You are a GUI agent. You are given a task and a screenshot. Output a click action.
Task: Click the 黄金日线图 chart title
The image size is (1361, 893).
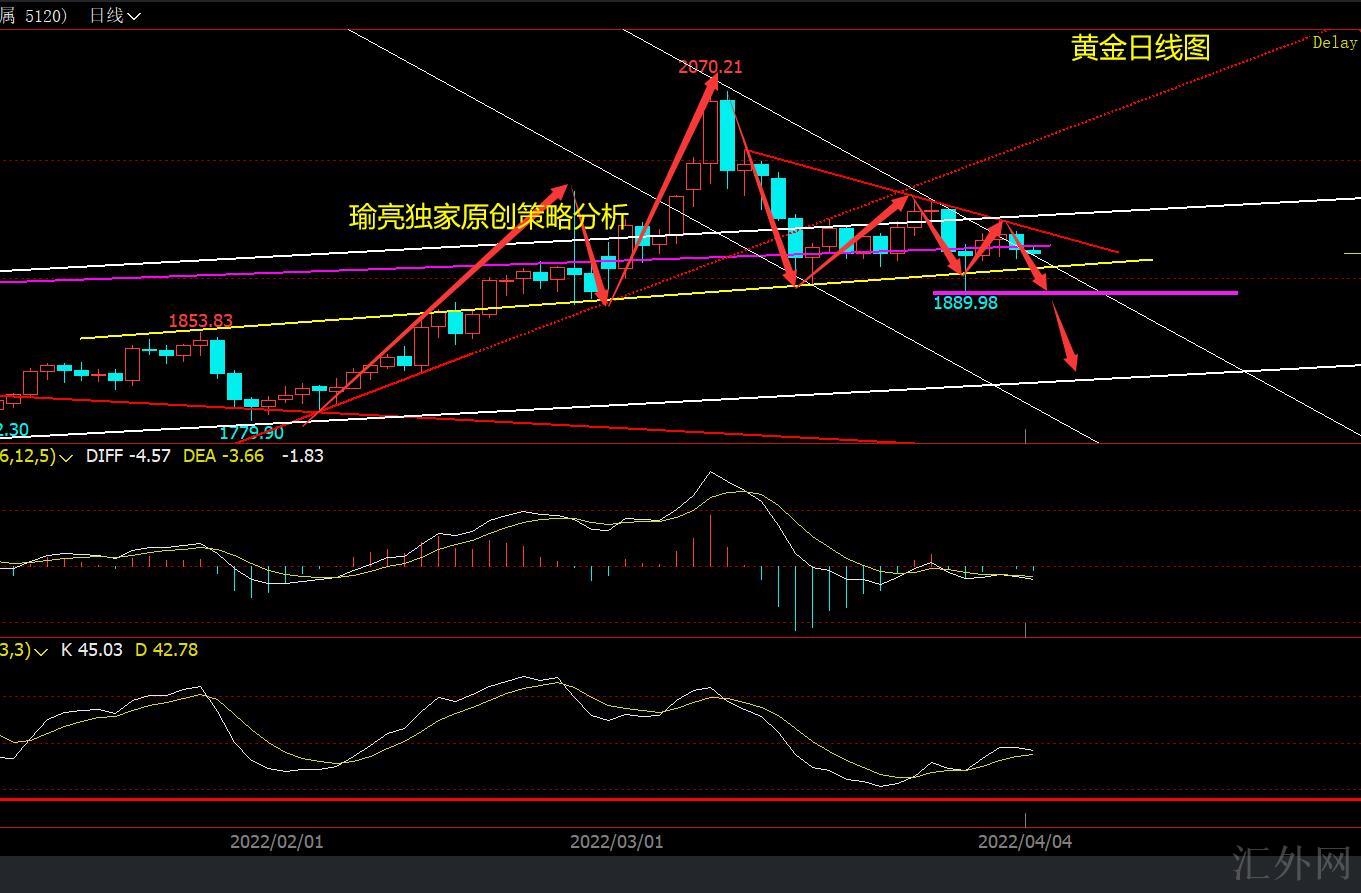[1140, 48]
